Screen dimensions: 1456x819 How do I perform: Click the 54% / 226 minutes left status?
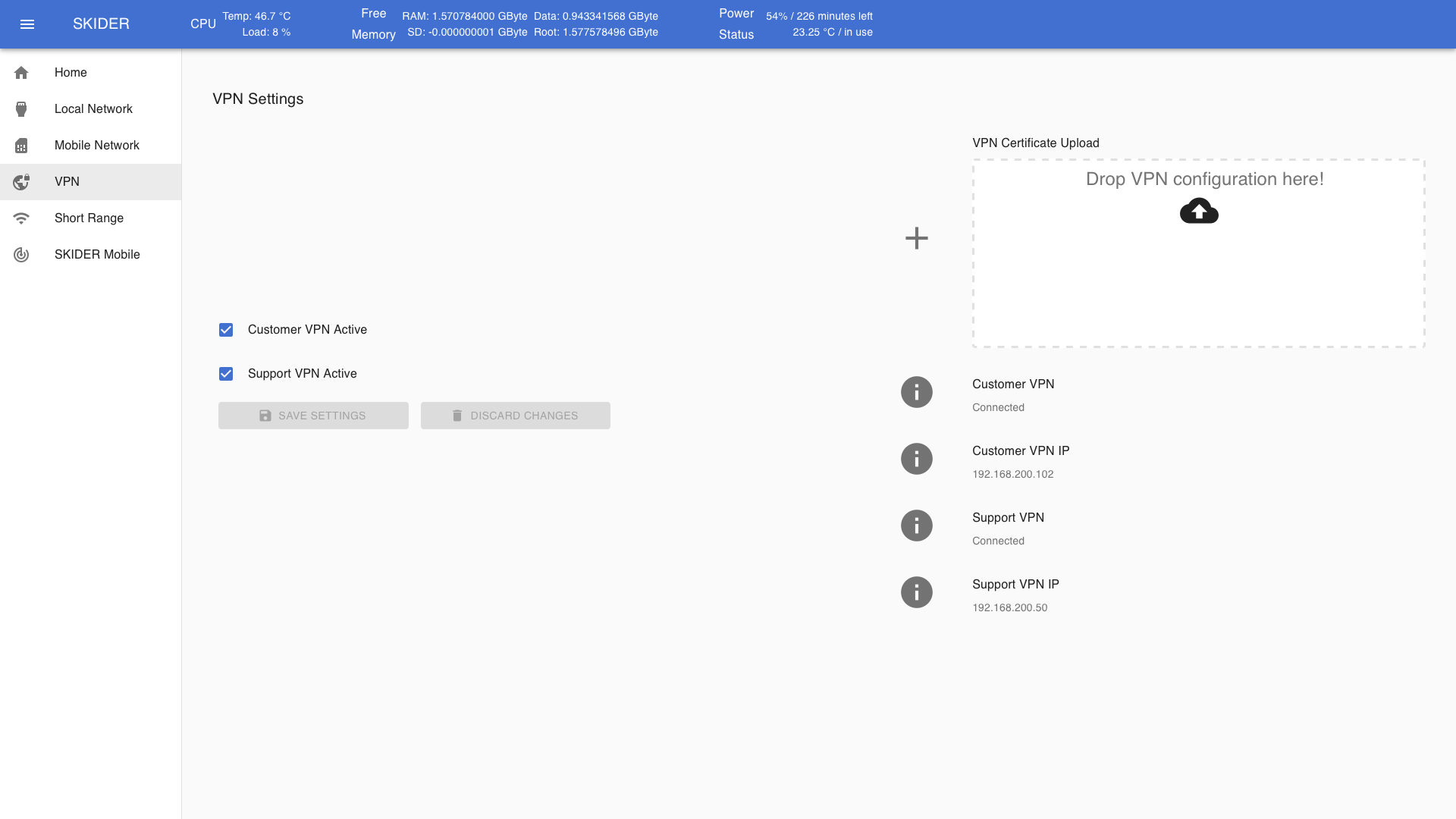tap(819, 16)
